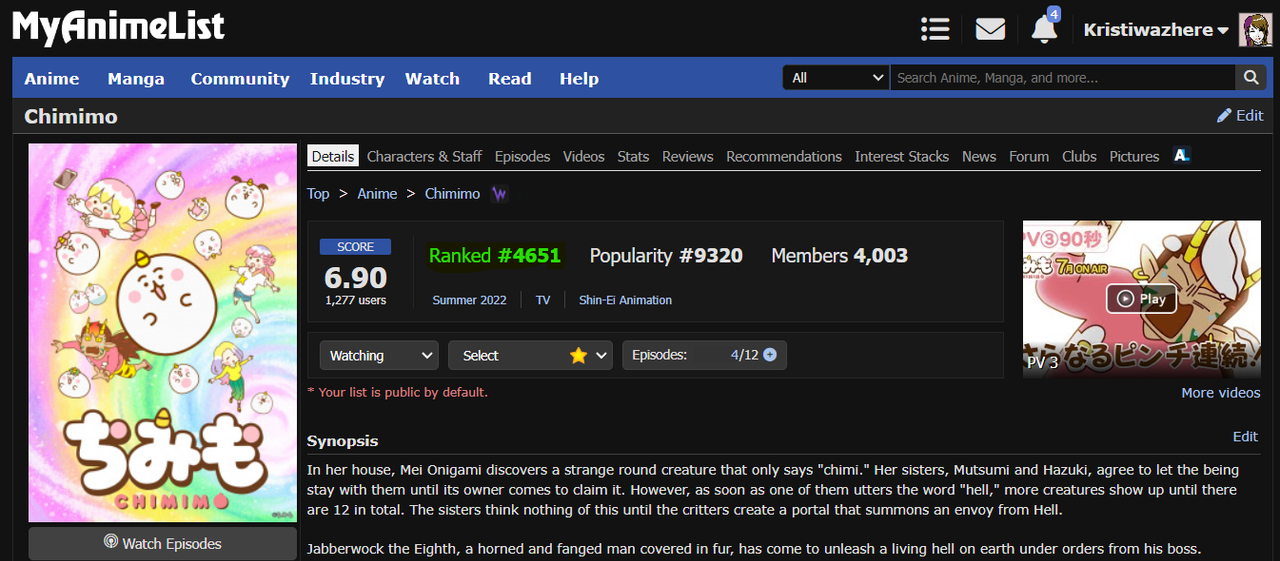Viewport: 1280px width, 561px height.
Task: Switch to the Stats tab
Action: click(633, 156)
